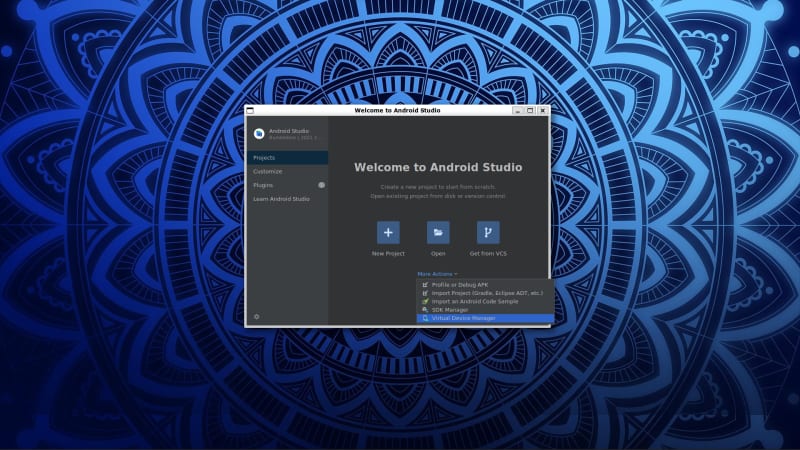This screenshot has height=450, width=800.
Task: Click the Android Studio logo icon
Action: pyautogui.click(x=259, y=134)
